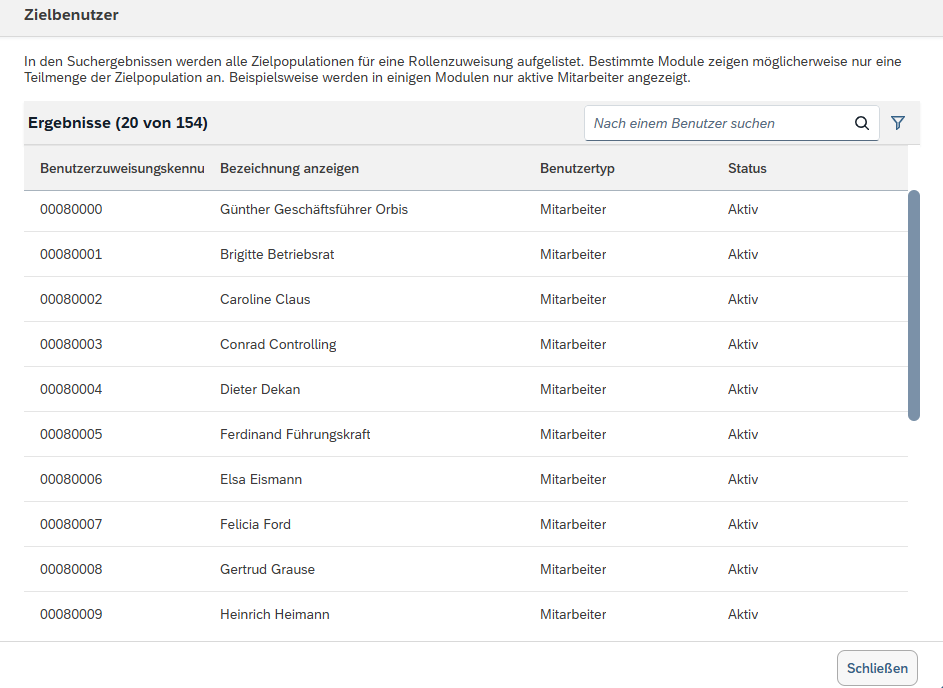Click the 'Bezeichnung anzeigen' column header
Screen dimensions: 943x688
[289, 168]
